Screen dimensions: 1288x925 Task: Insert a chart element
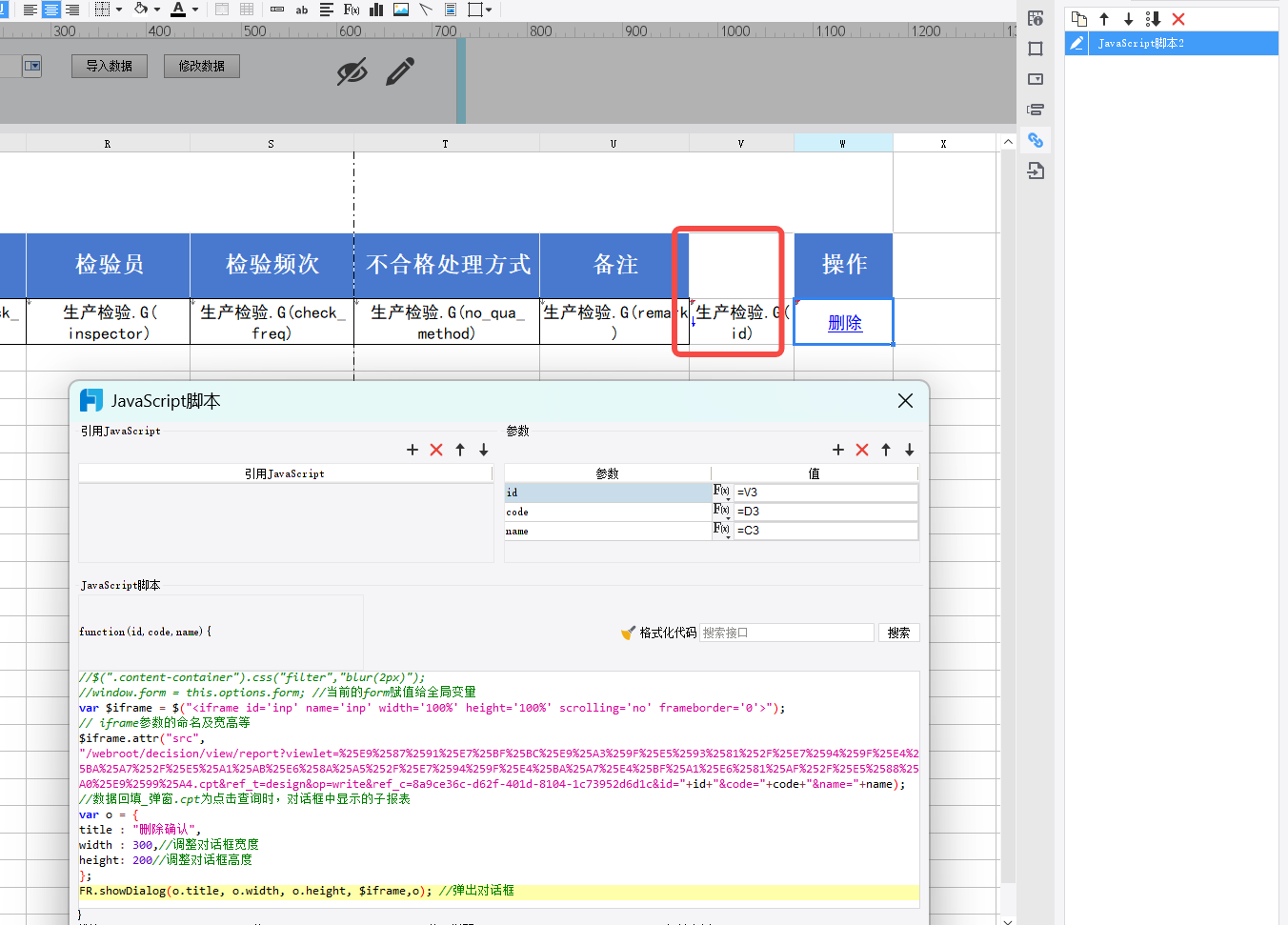(x=376, y=10)
